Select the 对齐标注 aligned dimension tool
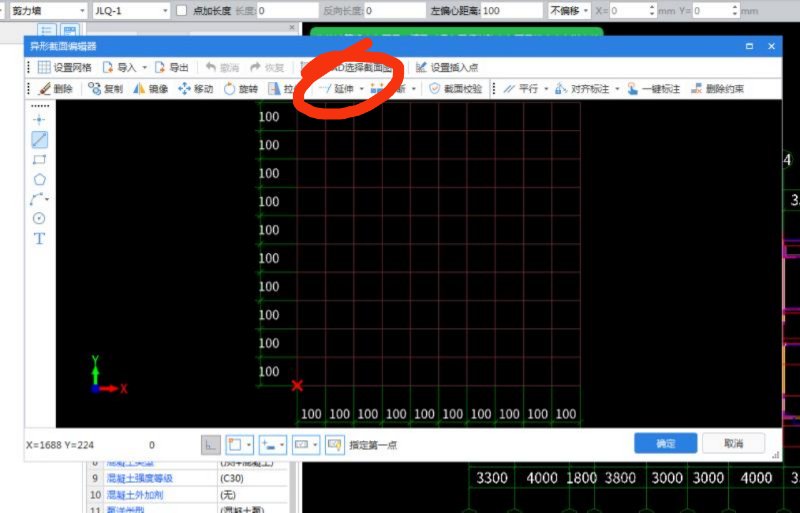Viewport: 800px width, 513px height. click(582, 89)
